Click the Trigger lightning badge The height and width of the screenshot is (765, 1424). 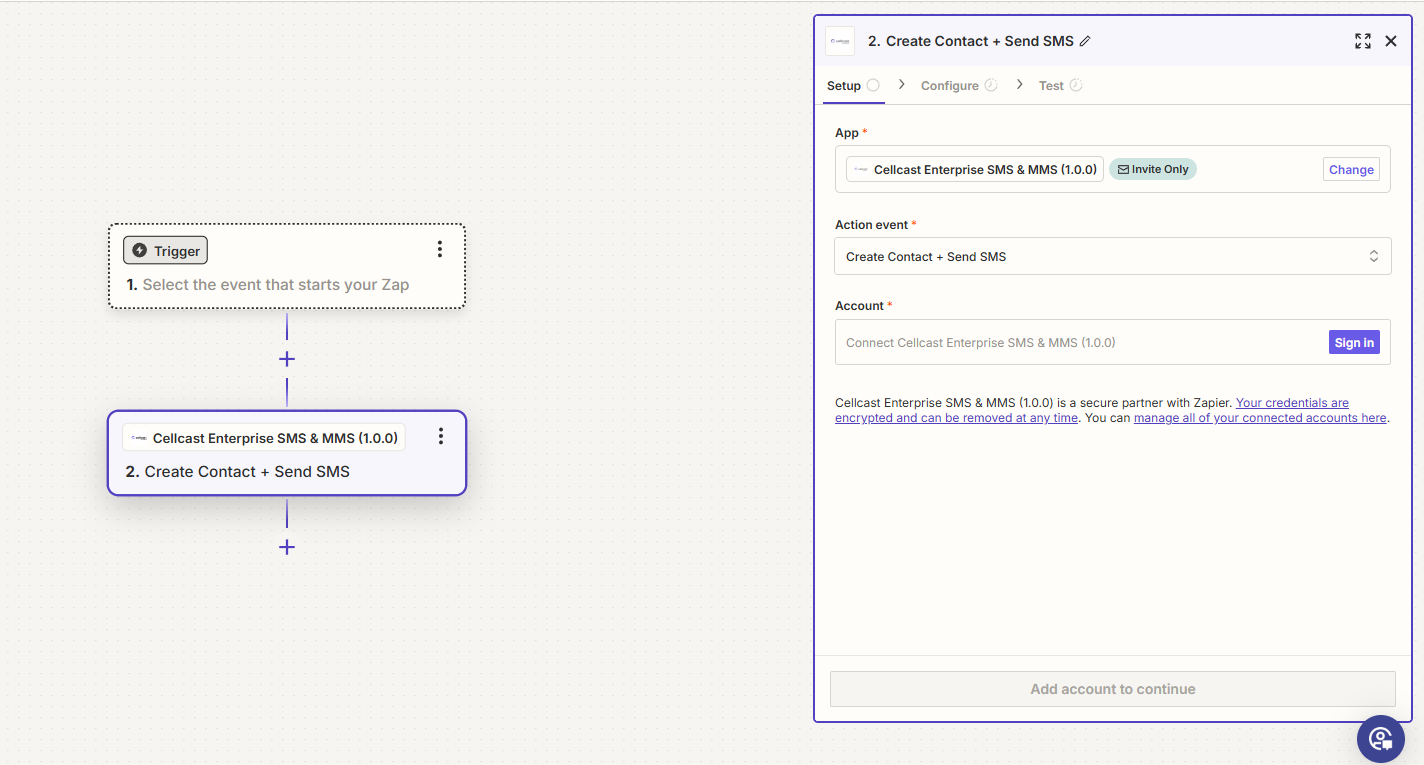point(166,250)
